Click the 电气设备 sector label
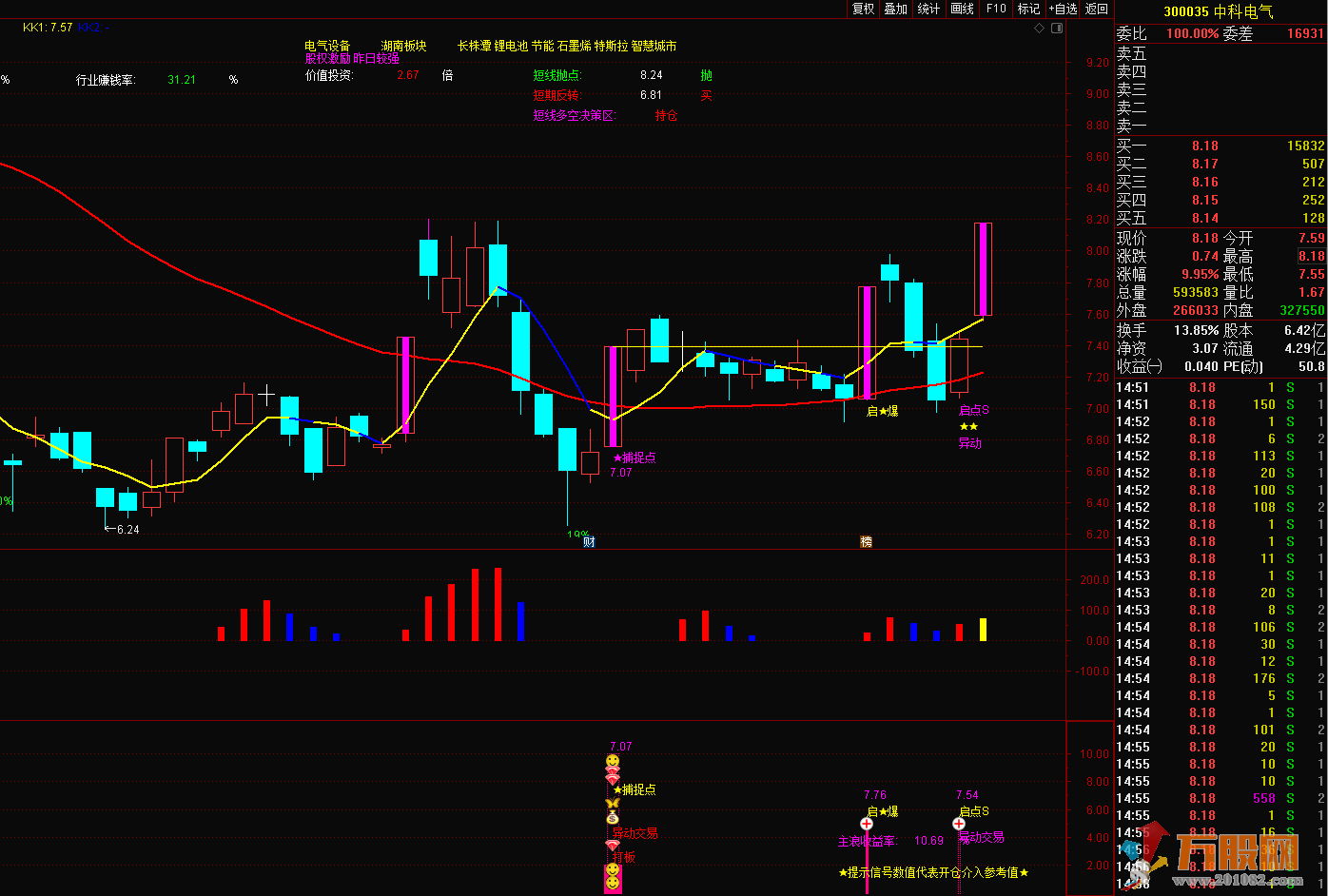Image resolution: width=1328 pixels, height=896 pixels. [327, 46]
